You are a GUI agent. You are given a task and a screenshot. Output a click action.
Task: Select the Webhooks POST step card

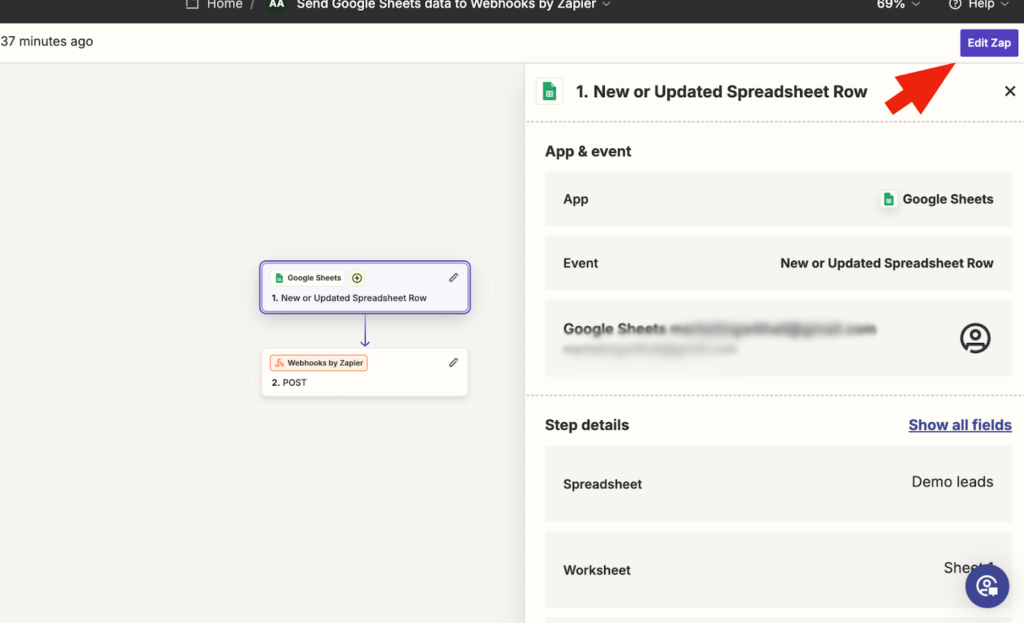[x=364, y=382]
